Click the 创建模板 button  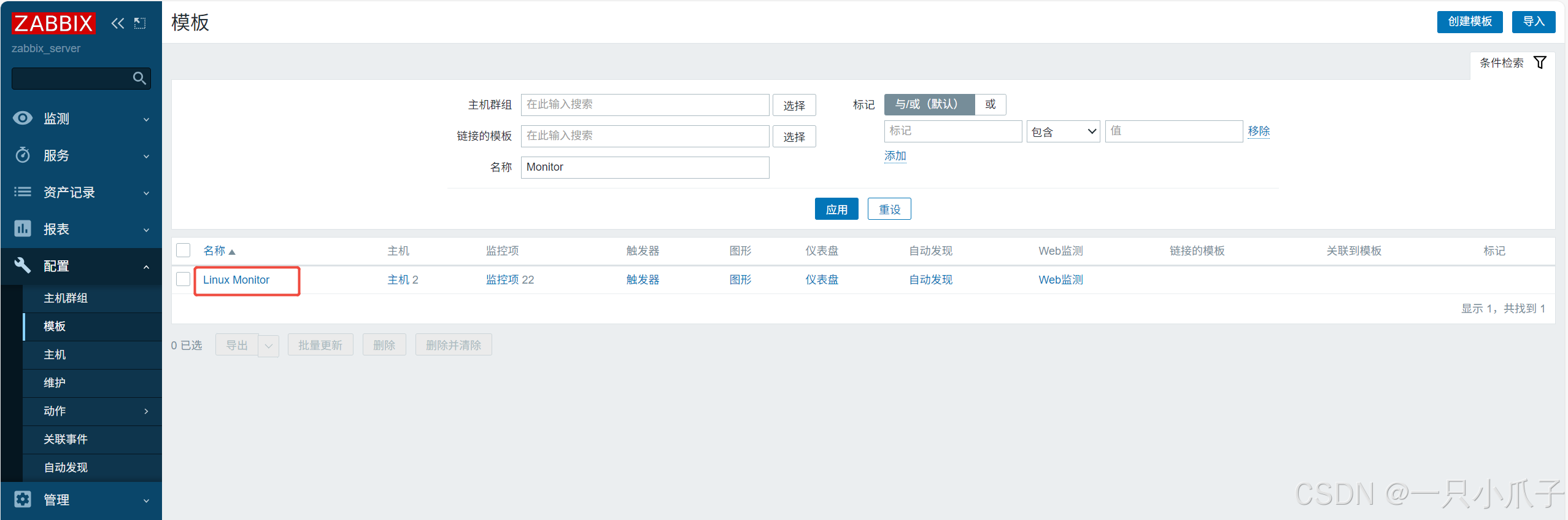click(1469, 21)
